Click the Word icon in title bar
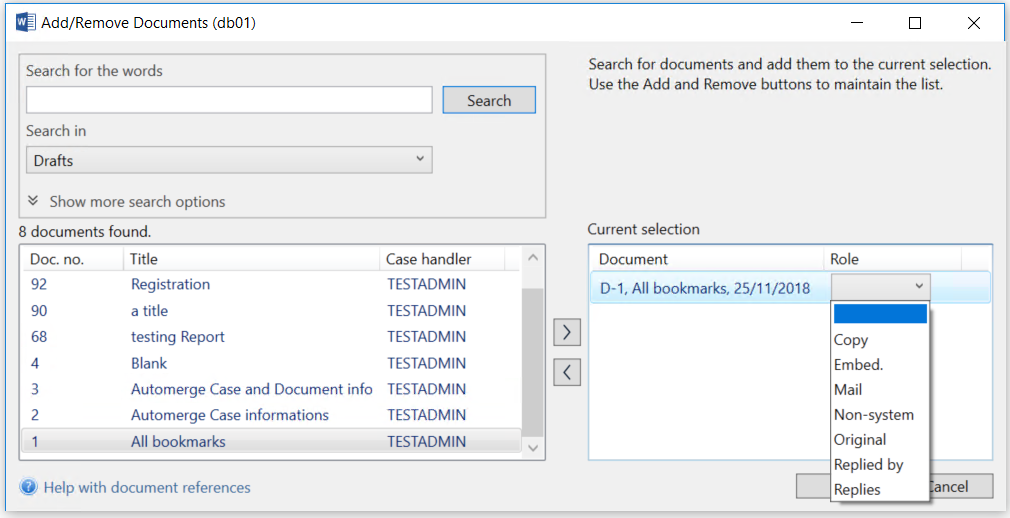 coord(26,22)
